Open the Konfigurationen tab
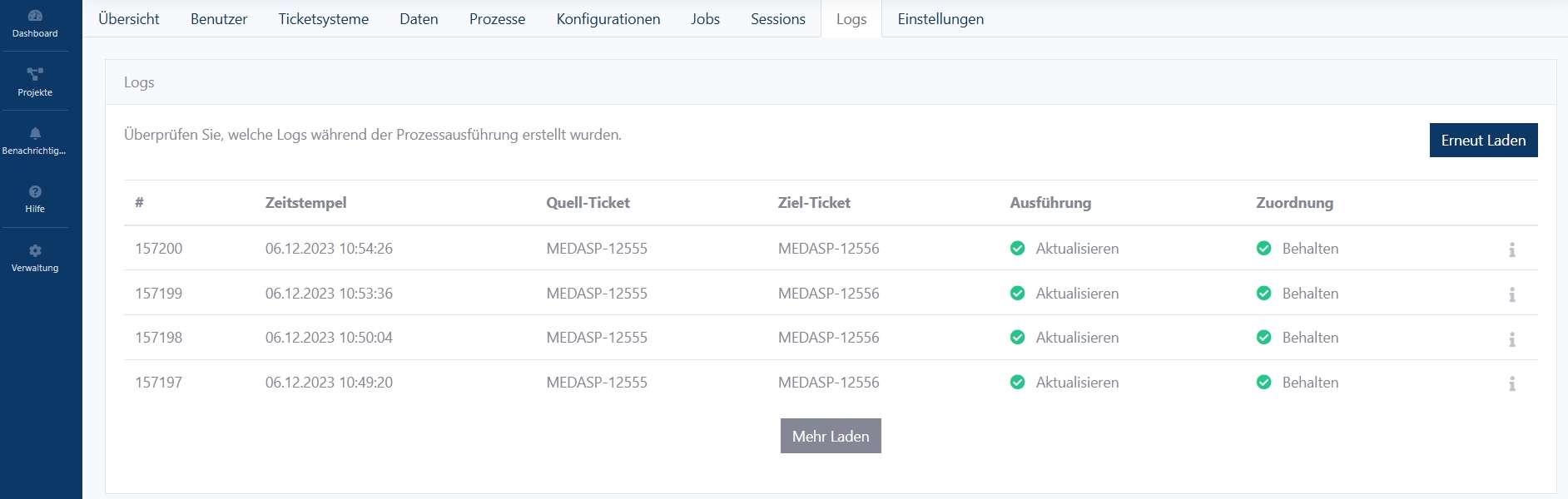 click(608, 19)
